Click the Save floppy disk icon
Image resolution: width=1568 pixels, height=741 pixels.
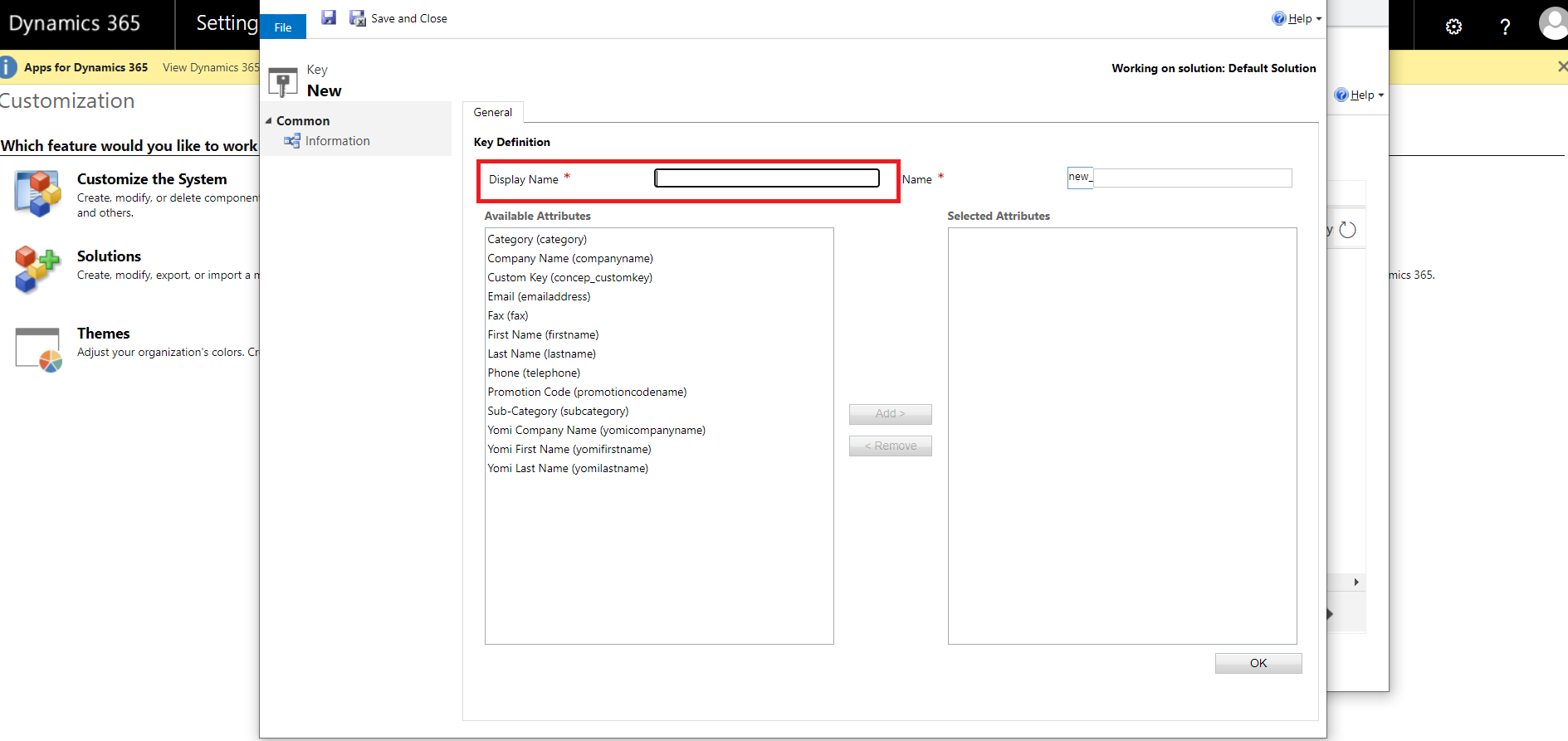coord(329,17)
